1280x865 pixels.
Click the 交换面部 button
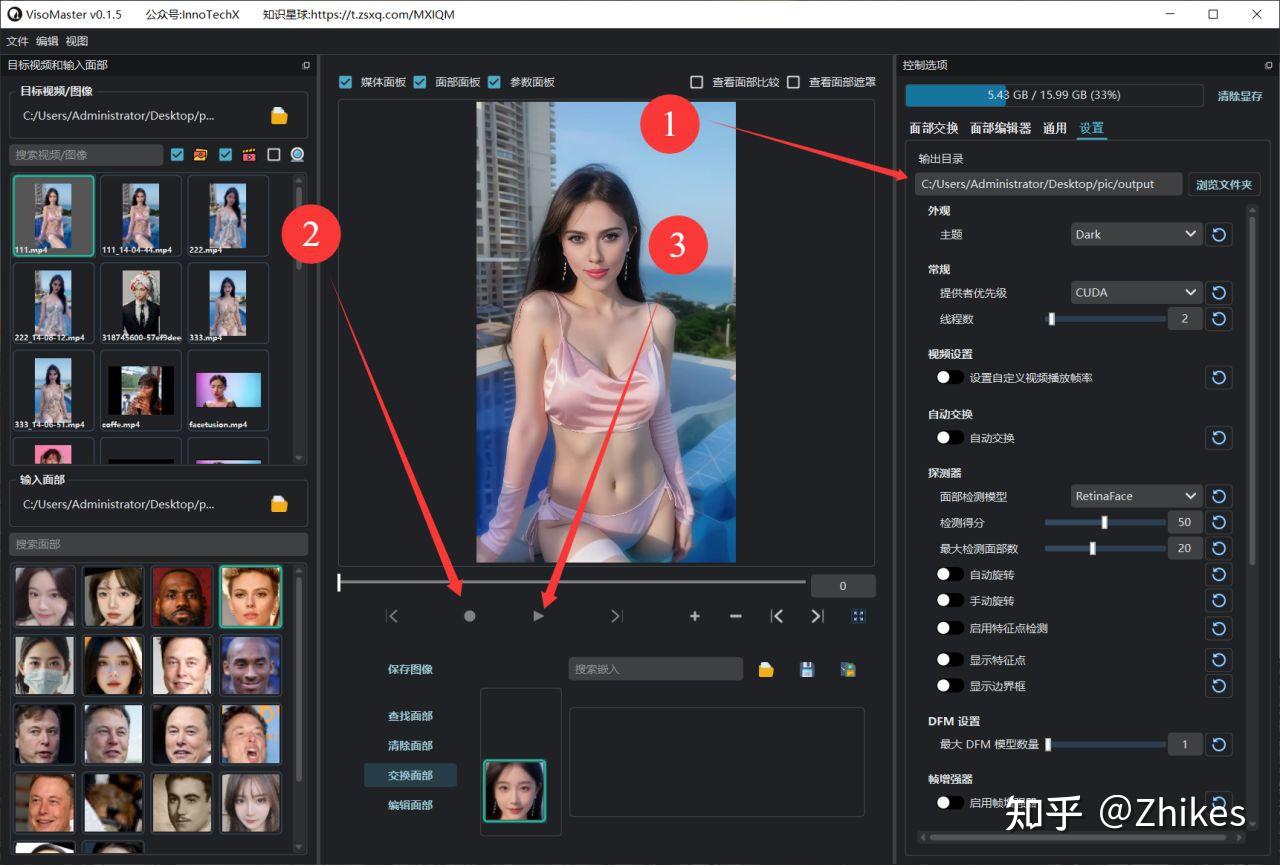pos(410,775)
